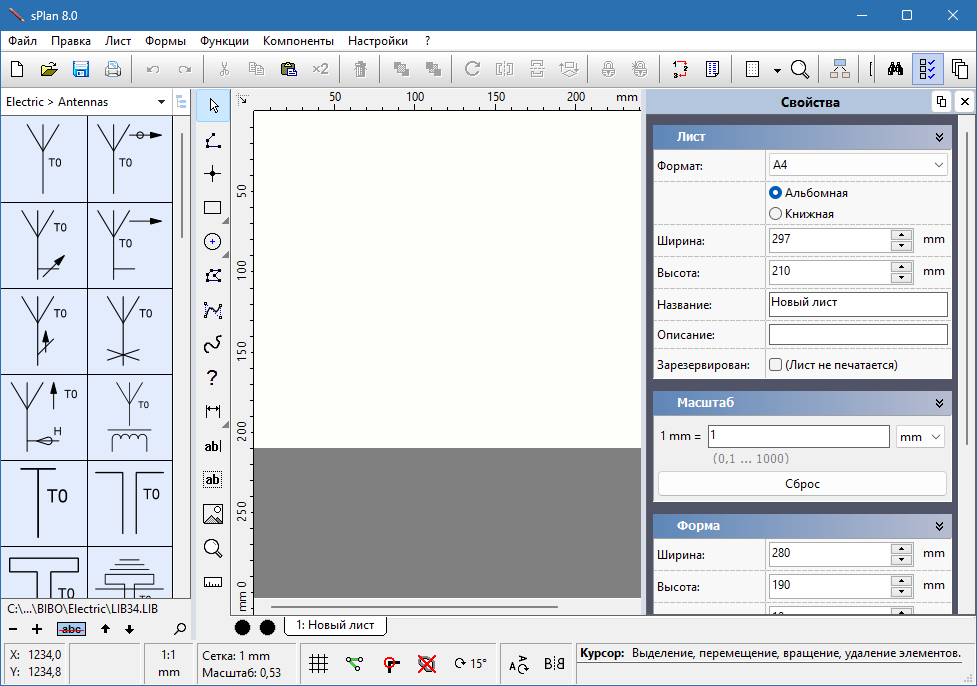Screen dimensions: 977x686
Task: Close the Свойства panel
Action: (x=965, y=102)
